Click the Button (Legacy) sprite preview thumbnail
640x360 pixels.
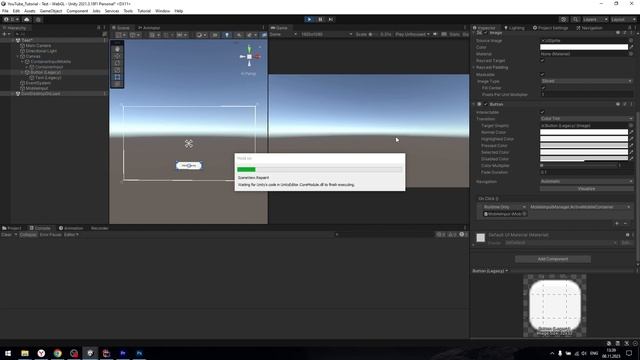pos(555,306)
